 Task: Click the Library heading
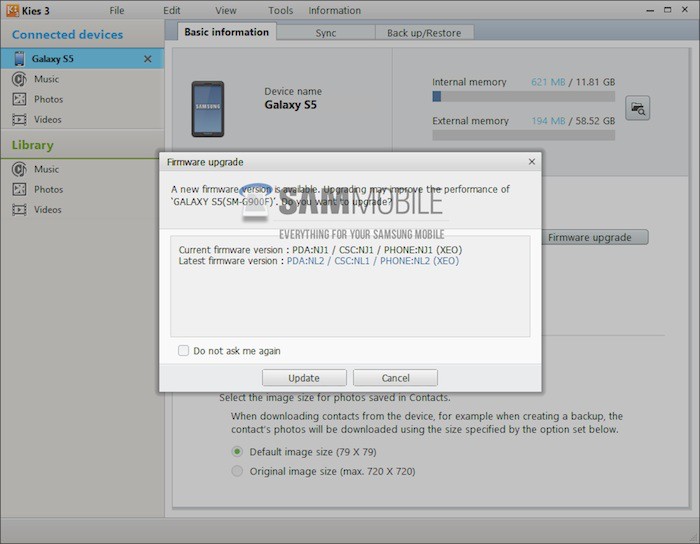pyautogui.click(x=33, y=145)
